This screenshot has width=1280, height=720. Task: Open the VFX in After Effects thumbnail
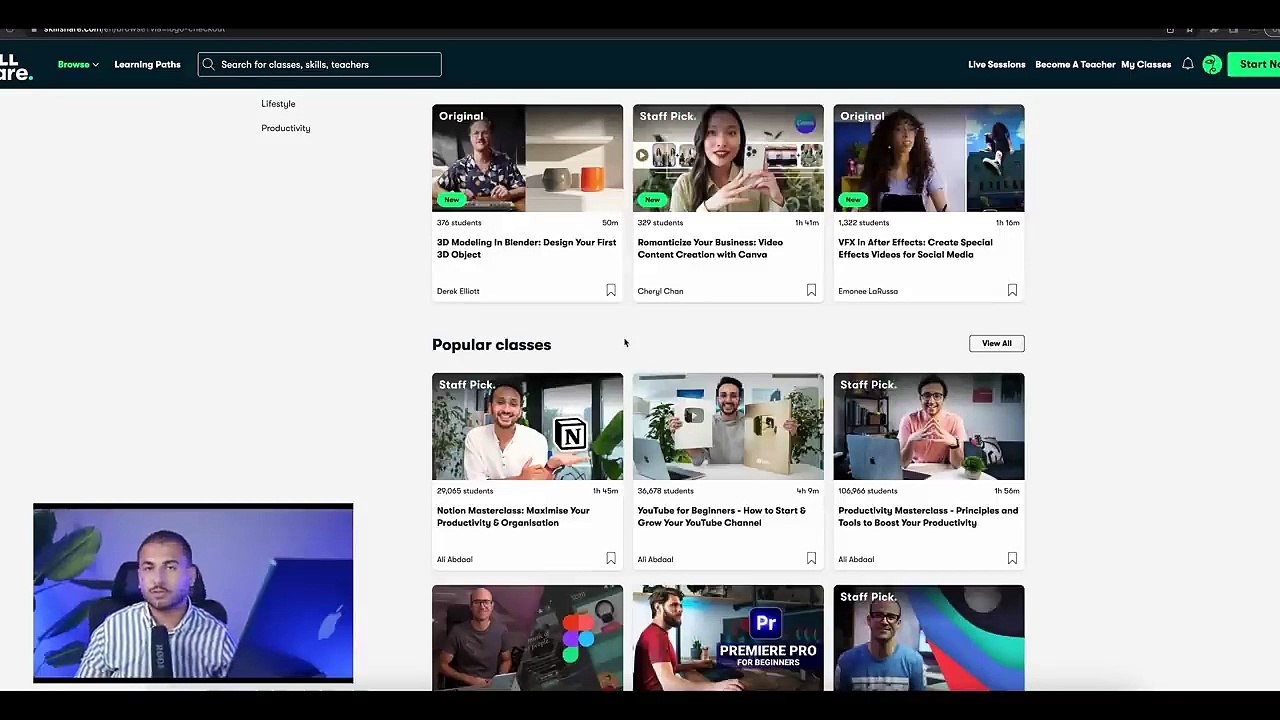pos(929,158)
